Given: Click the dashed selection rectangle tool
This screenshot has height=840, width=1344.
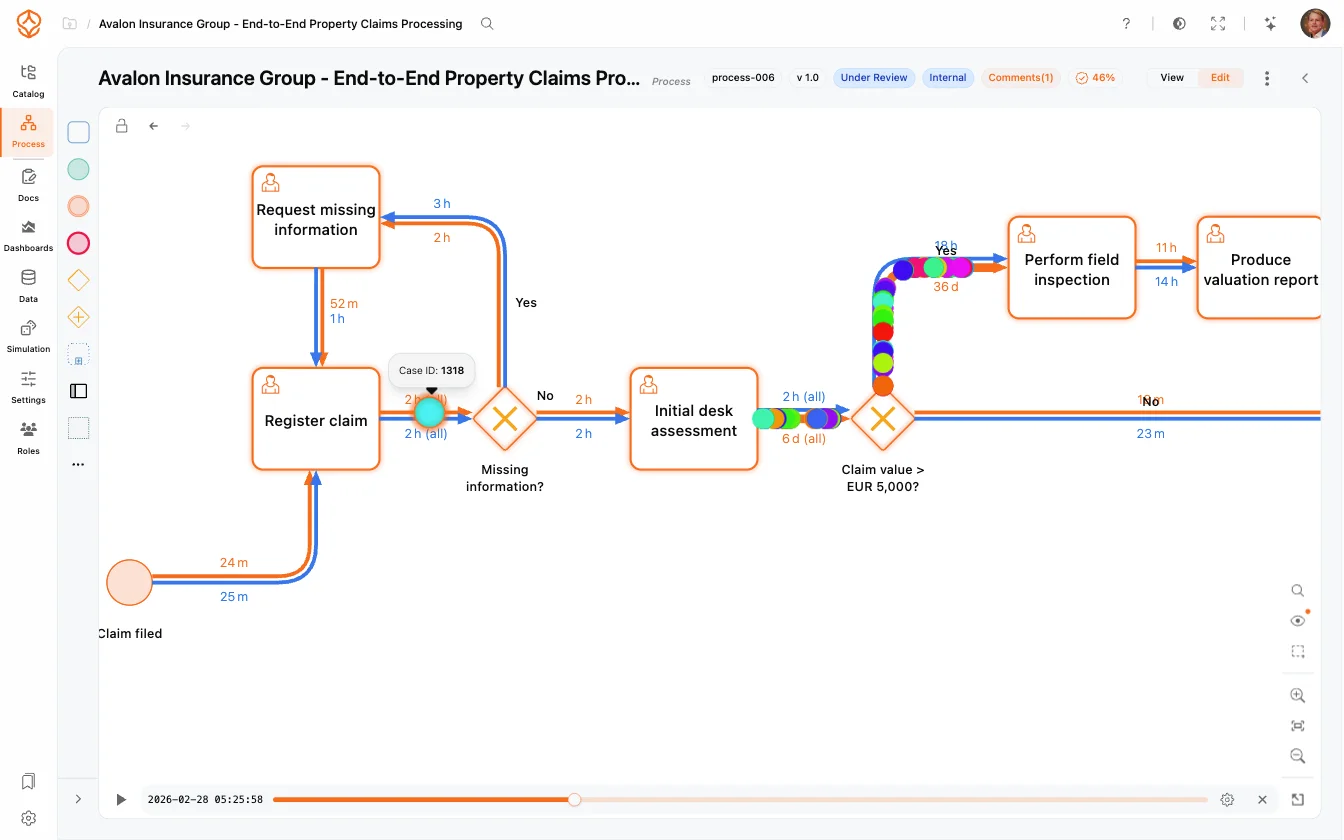Looking at the screenshot, I should (1298, 651).
